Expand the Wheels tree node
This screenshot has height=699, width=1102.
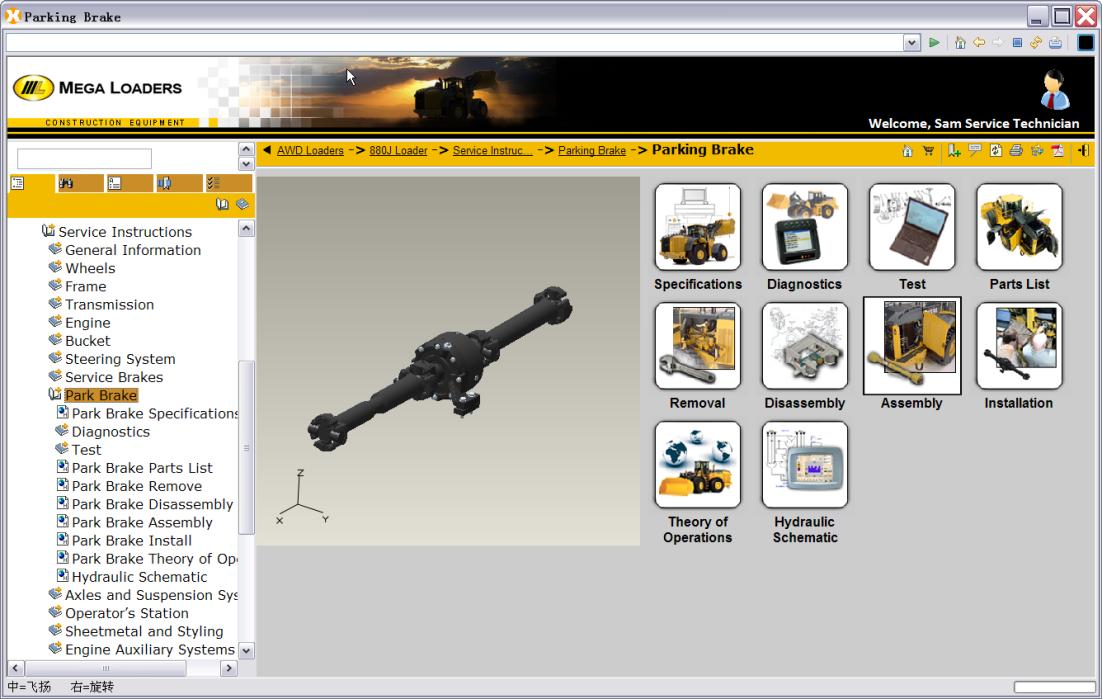pos(55,267)
